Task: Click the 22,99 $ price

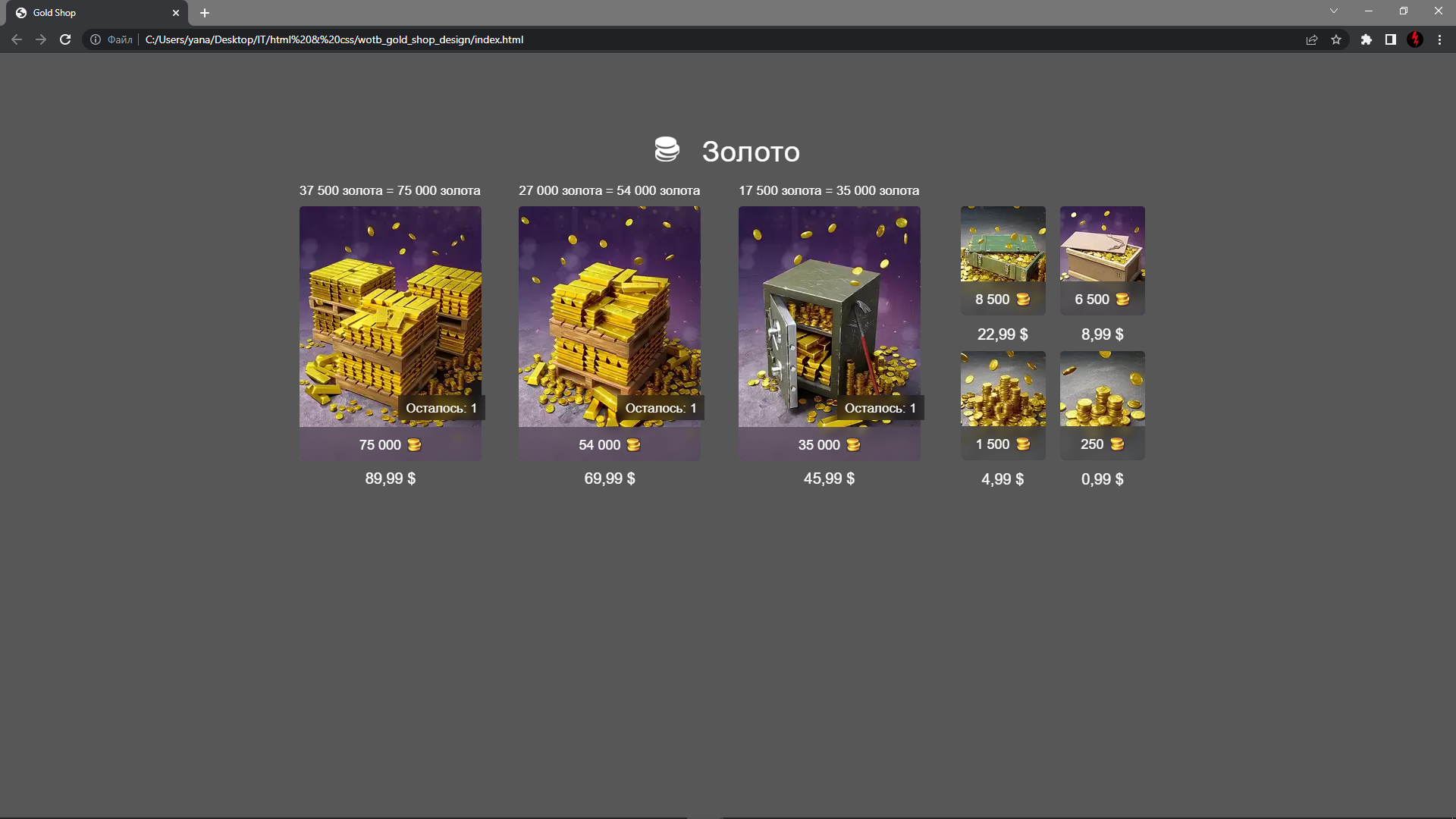Action: (x=1003, y=334)
